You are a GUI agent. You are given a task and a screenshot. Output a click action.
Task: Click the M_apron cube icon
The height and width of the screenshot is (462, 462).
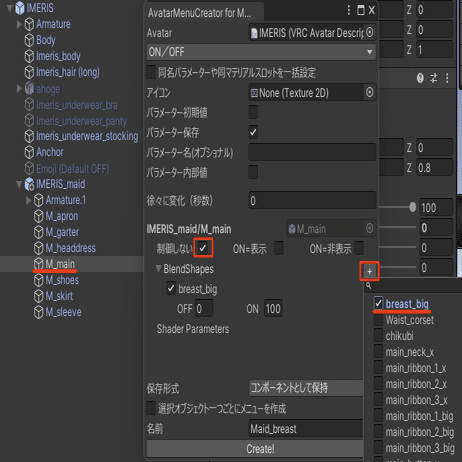click(39, 216)
